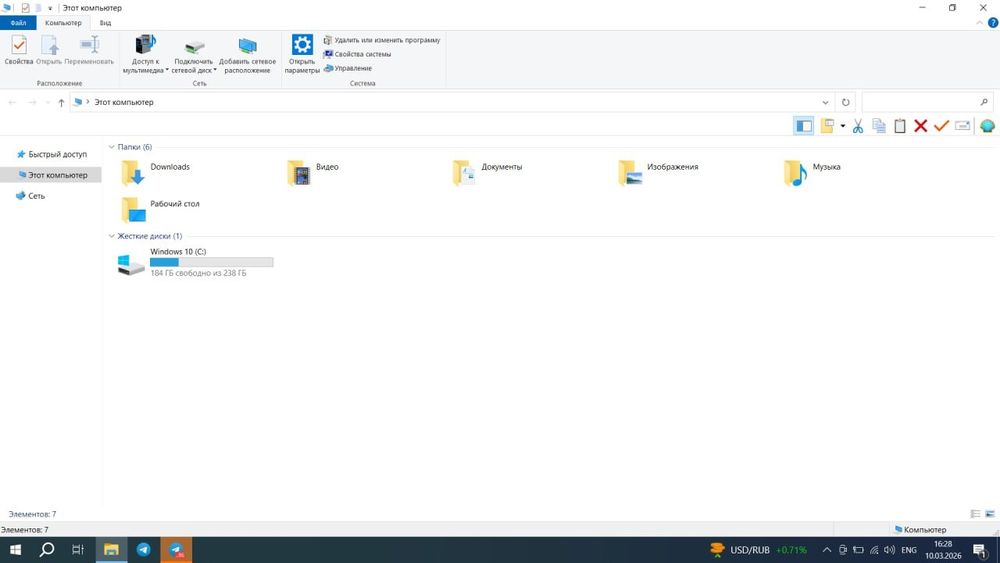This screenshot has height=563, width=1000.
Task: Open Управление in the ribbon
Action: tap(348, 68)
